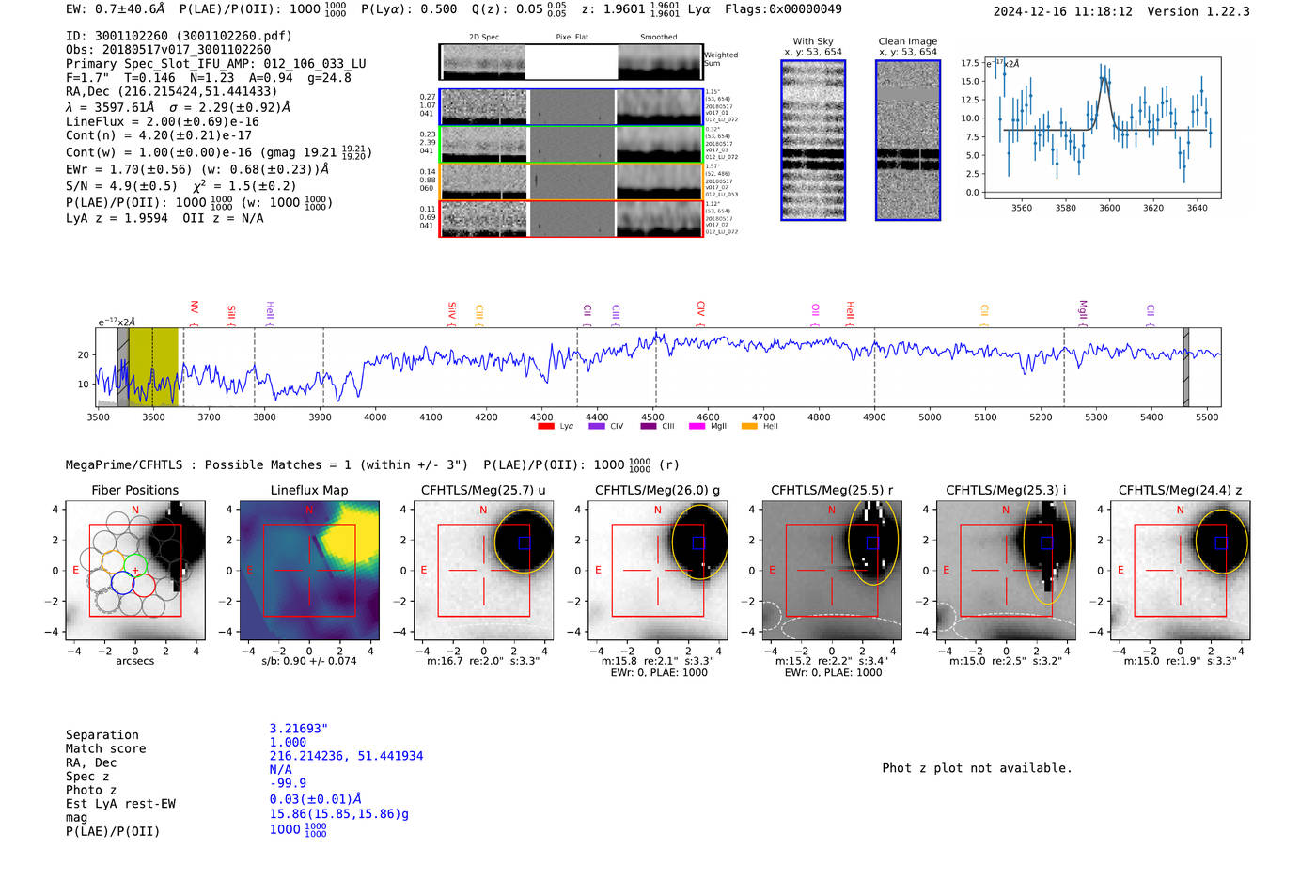Click the Gaussian emission line fit plot

coord(1103,127)
